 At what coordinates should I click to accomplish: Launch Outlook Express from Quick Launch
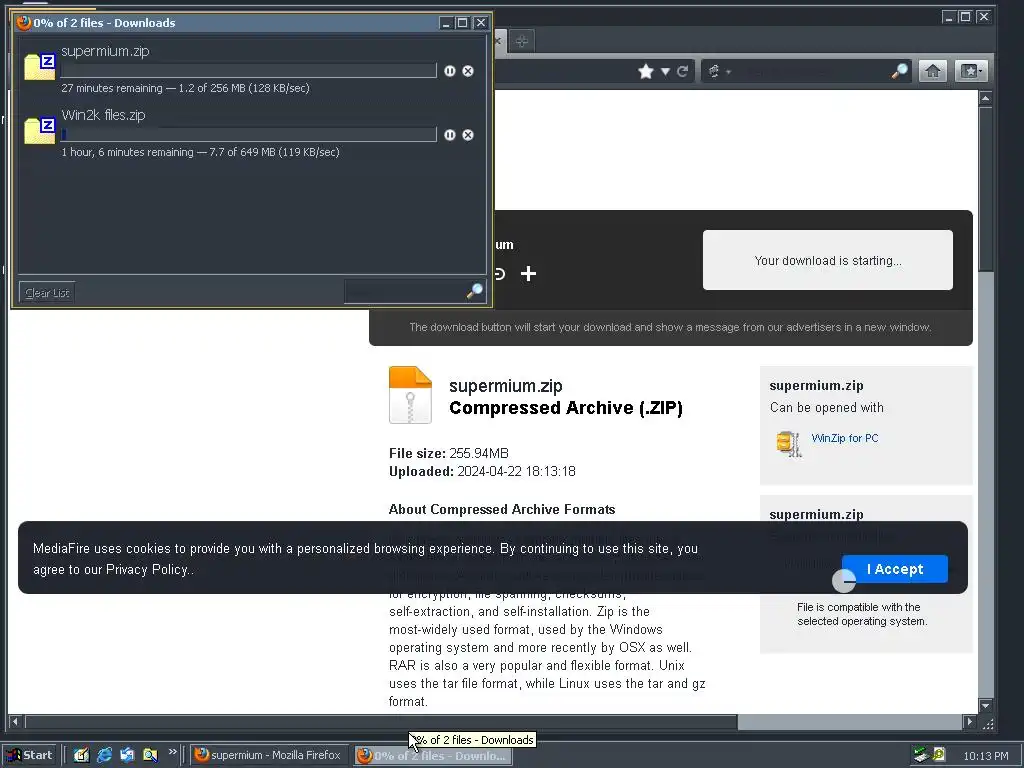127,755
